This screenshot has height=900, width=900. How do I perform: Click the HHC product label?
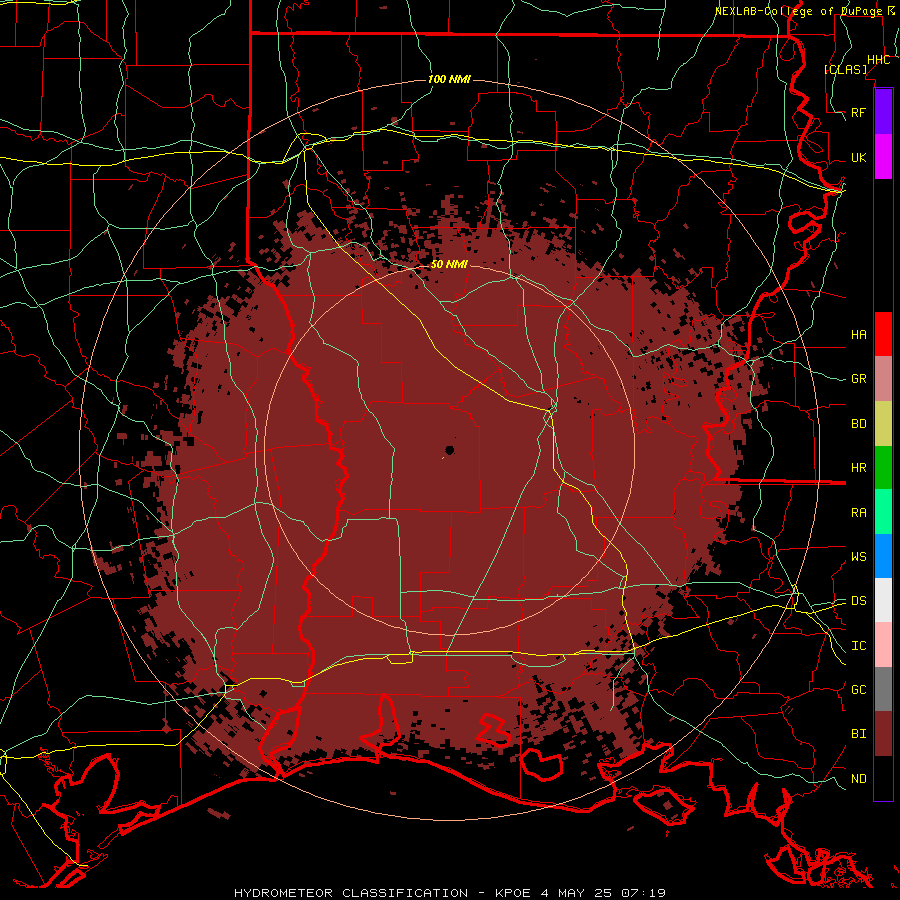(x=879, y=60)
